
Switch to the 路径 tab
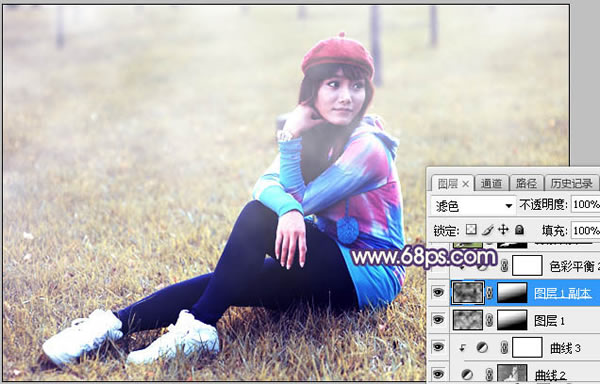(526, 184)
